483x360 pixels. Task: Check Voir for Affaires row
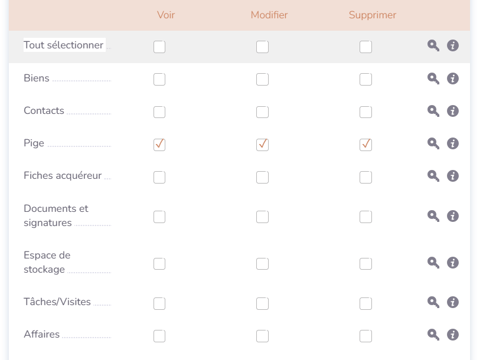tap(159, 336)
